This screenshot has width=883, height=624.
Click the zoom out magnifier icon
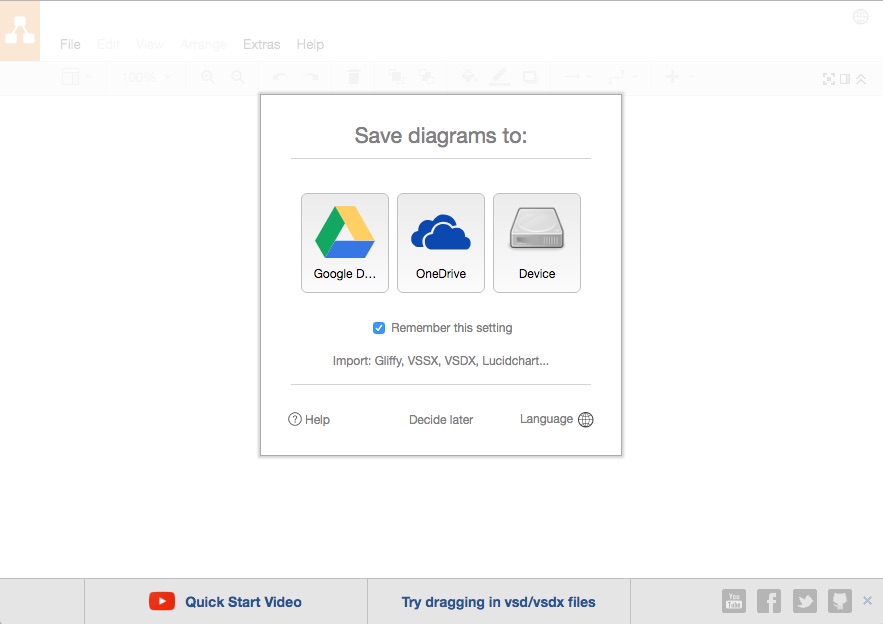pos(238,77)
